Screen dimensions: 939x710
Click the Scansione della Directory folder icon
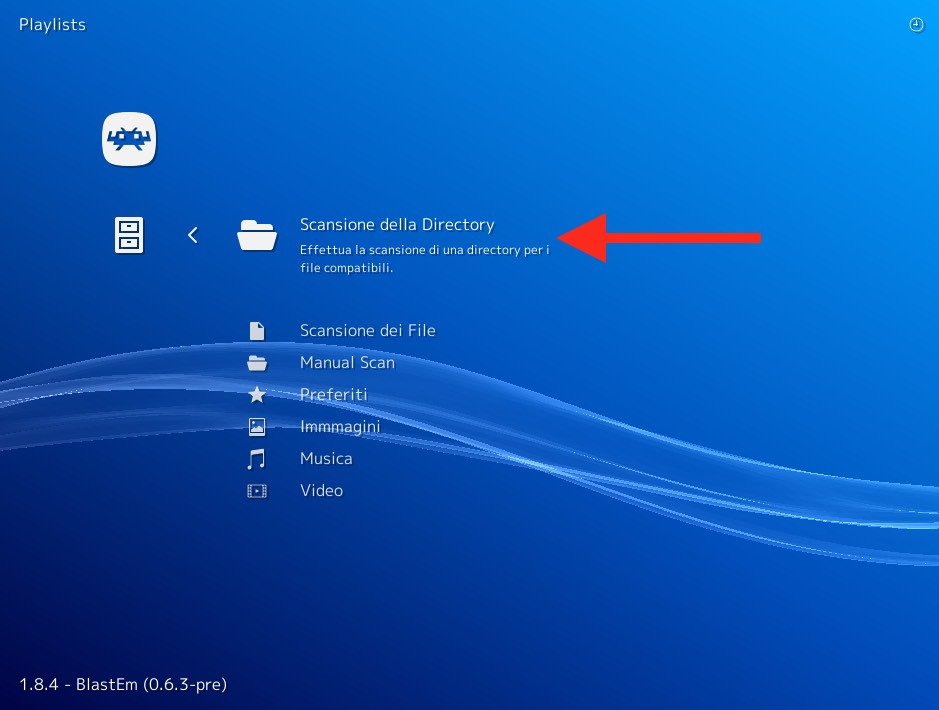[257, 235]
